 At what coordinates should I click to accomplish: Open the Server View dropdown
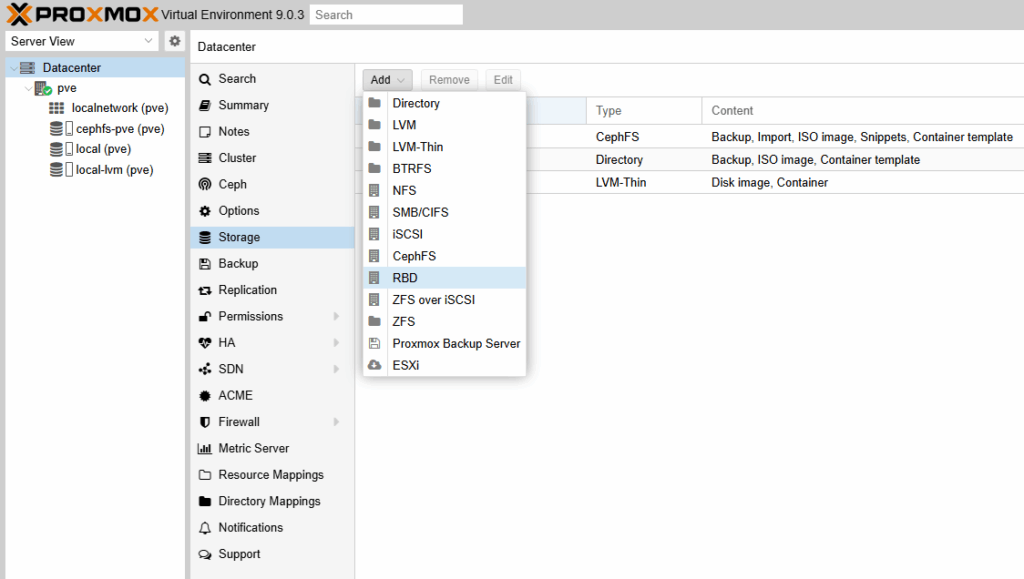point(82,41)
